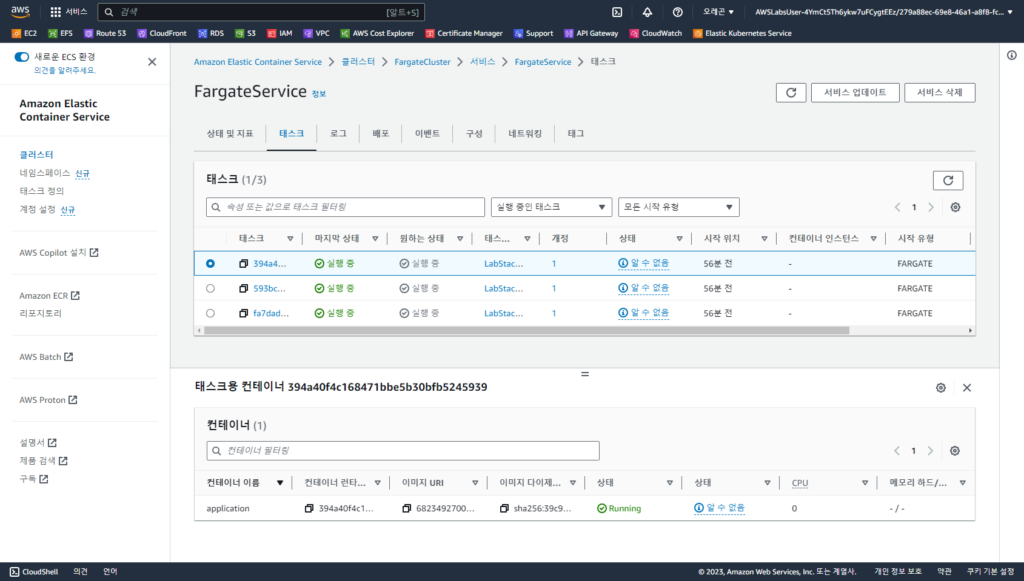Sort by the 마지막 상태 column

coord(376,239)
